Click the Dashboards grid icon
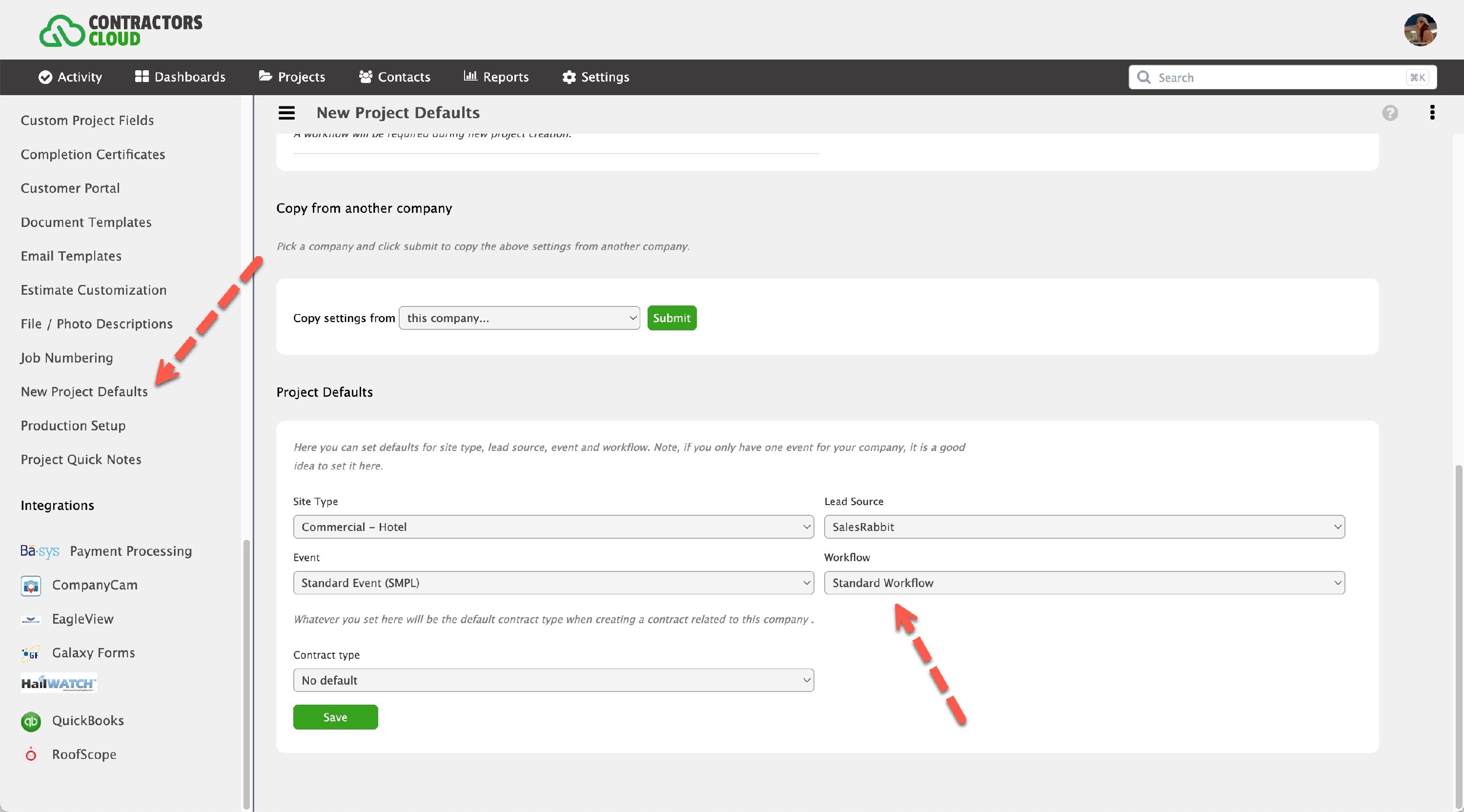This screenshot has height=812, width=1464. tap(142, 77)
